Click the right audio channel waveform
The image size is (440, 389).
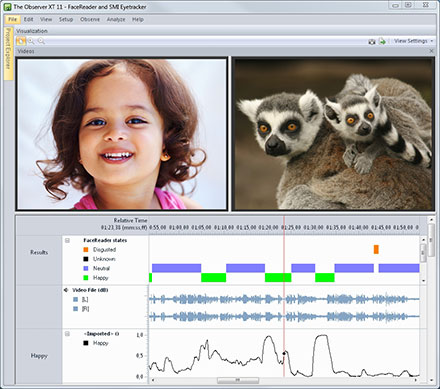click(284, 316)
